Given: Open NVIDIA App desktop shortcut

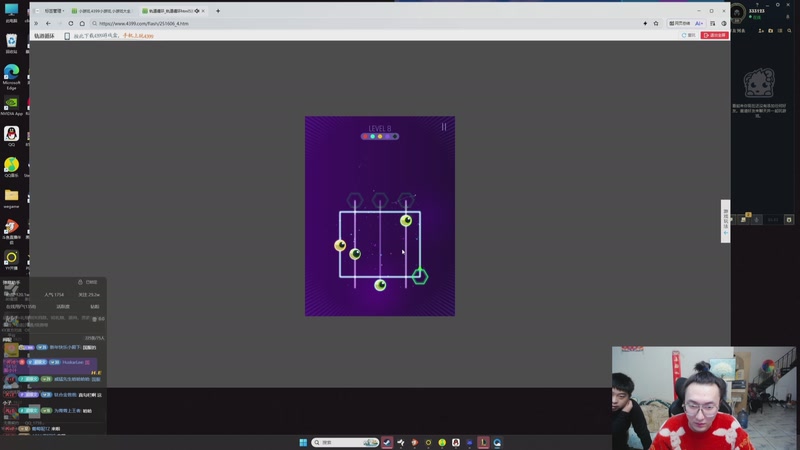Looking at the screenshot, I should [x=11, y=106].
